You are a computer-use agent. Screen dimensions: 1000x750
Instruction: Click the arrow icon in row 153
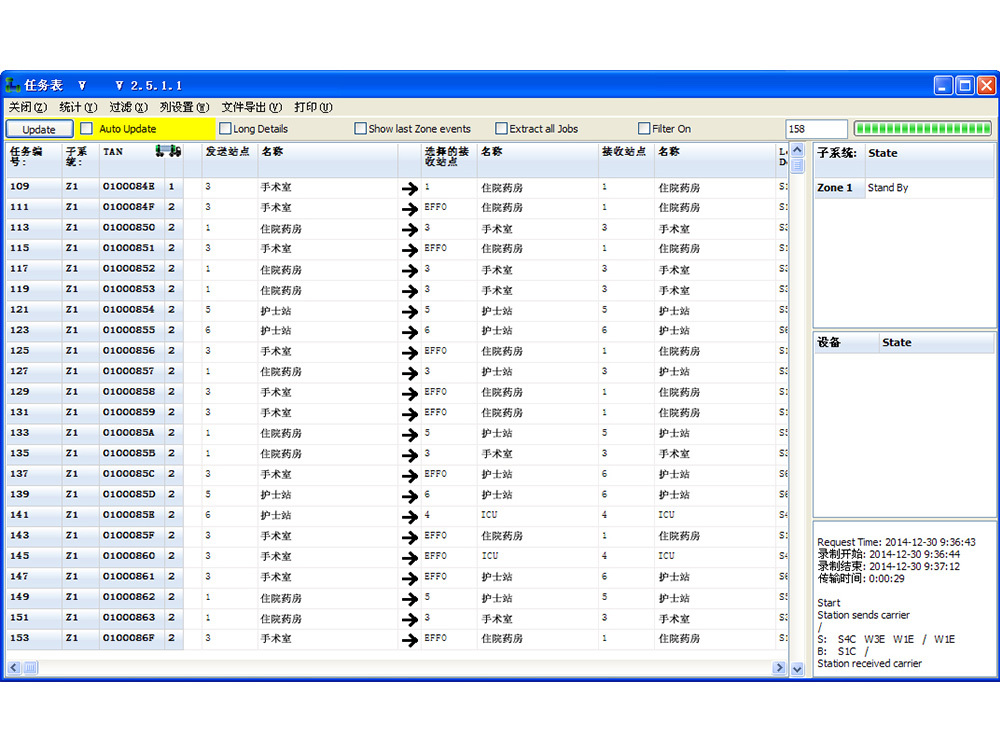click(x=410, y=640)
